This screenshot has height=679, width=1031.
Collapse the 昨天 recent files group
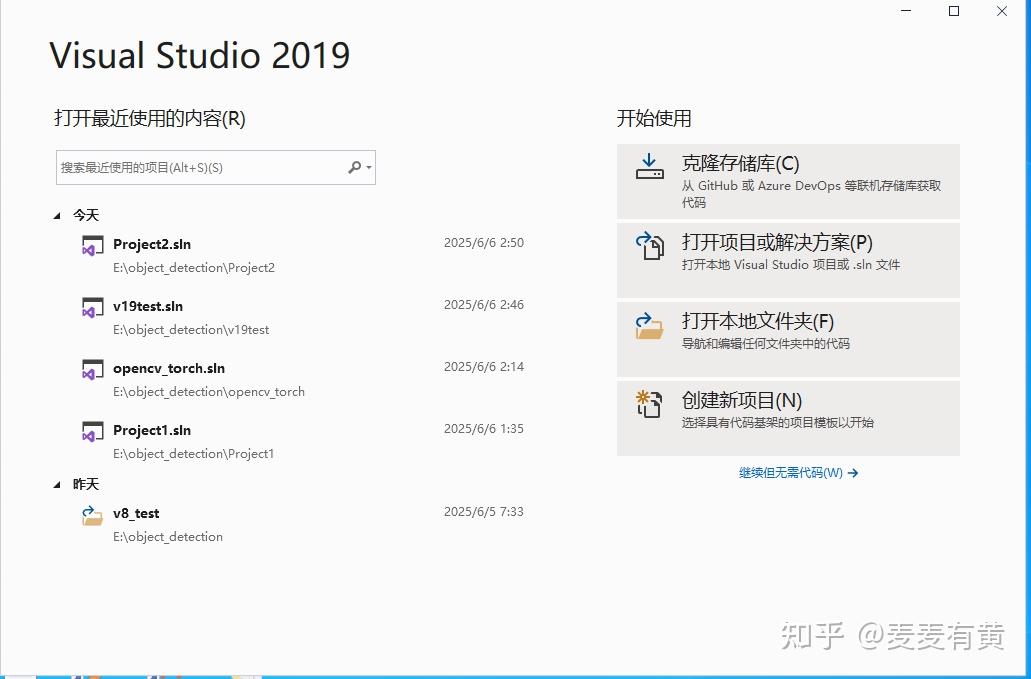[57, 483]
